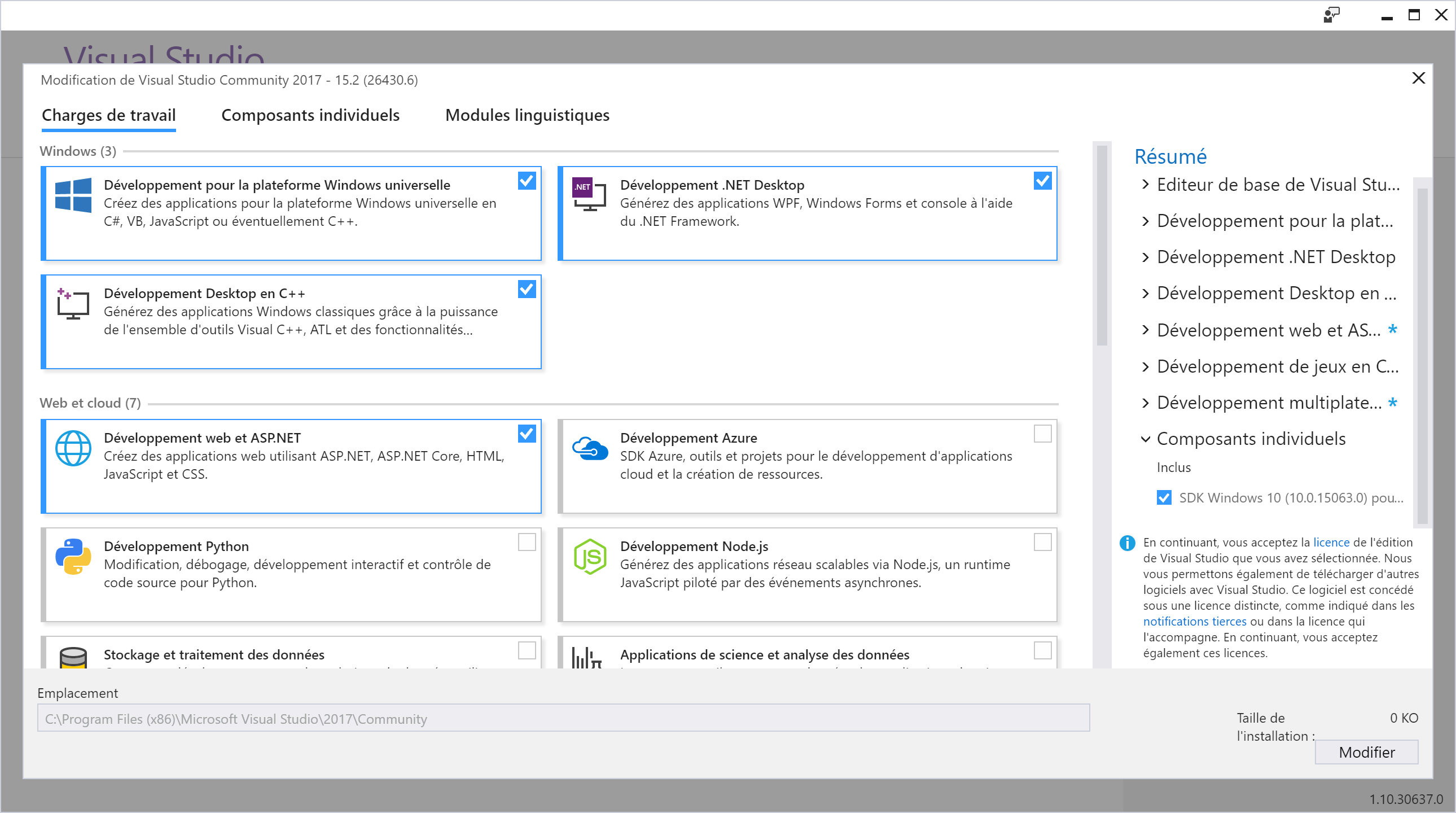1456x813 pixels.
Task: Enable the Développement Azure workload checkbox
Action: point(1042,434)
